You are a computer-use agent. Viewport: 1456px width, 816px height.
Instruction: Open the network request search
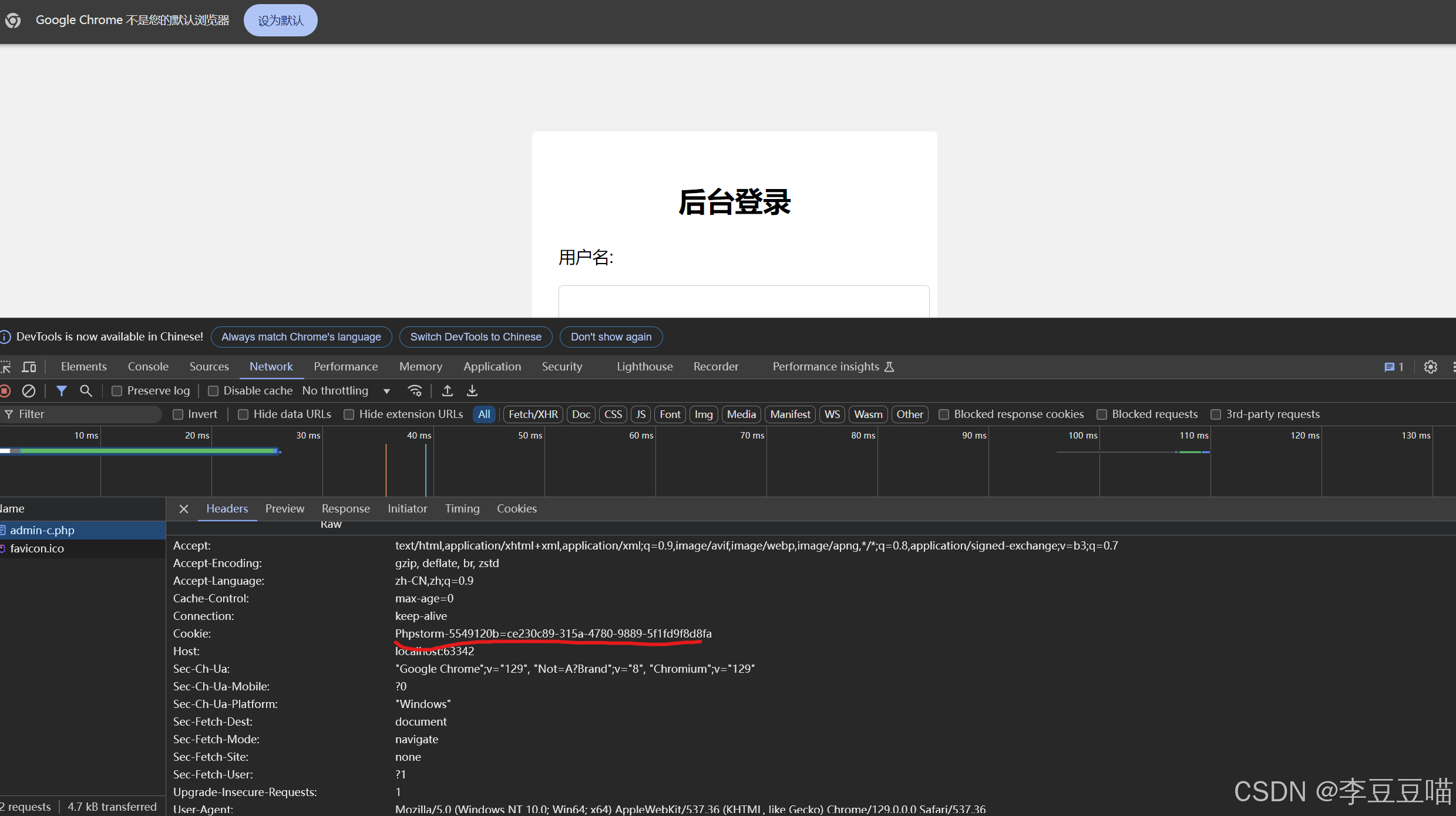coord(86,390)
